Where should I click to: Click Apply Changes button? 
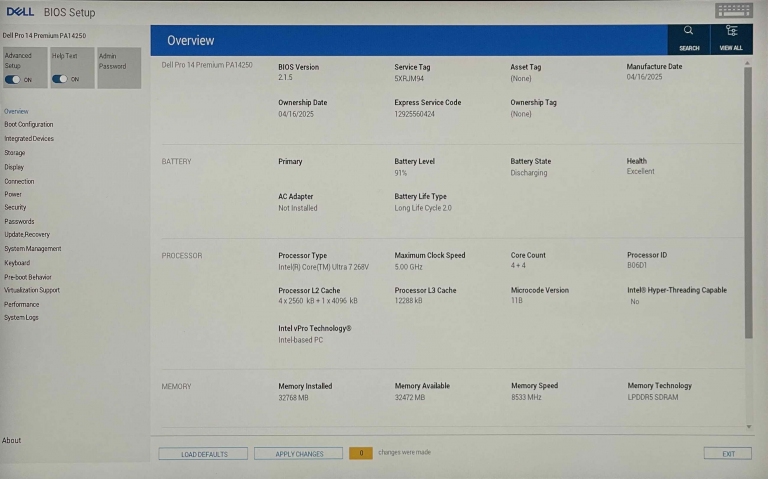[299, 454]
